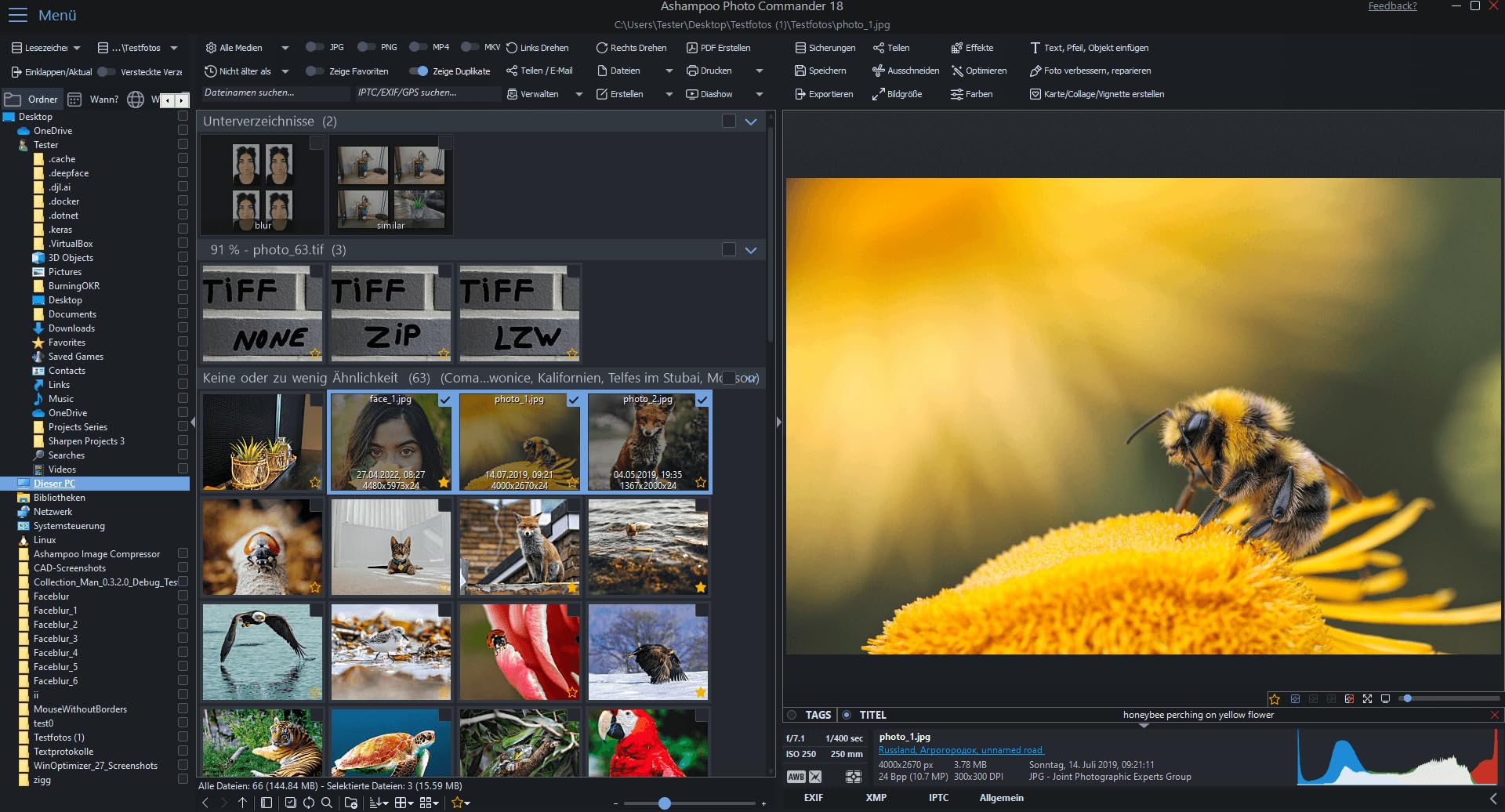Select the TITEL radio button
The width and height of the screenshot is (1505, 812).
tap(847, 715)
